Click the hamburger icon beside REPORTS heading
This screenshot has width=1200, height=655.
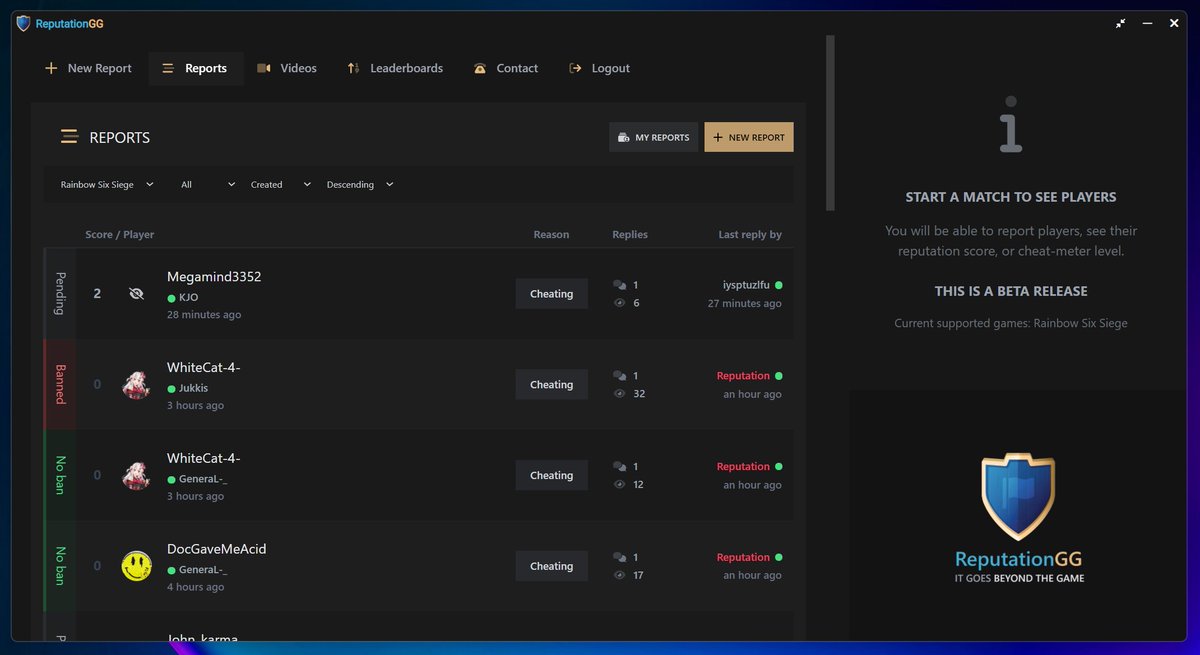point(69,137)
